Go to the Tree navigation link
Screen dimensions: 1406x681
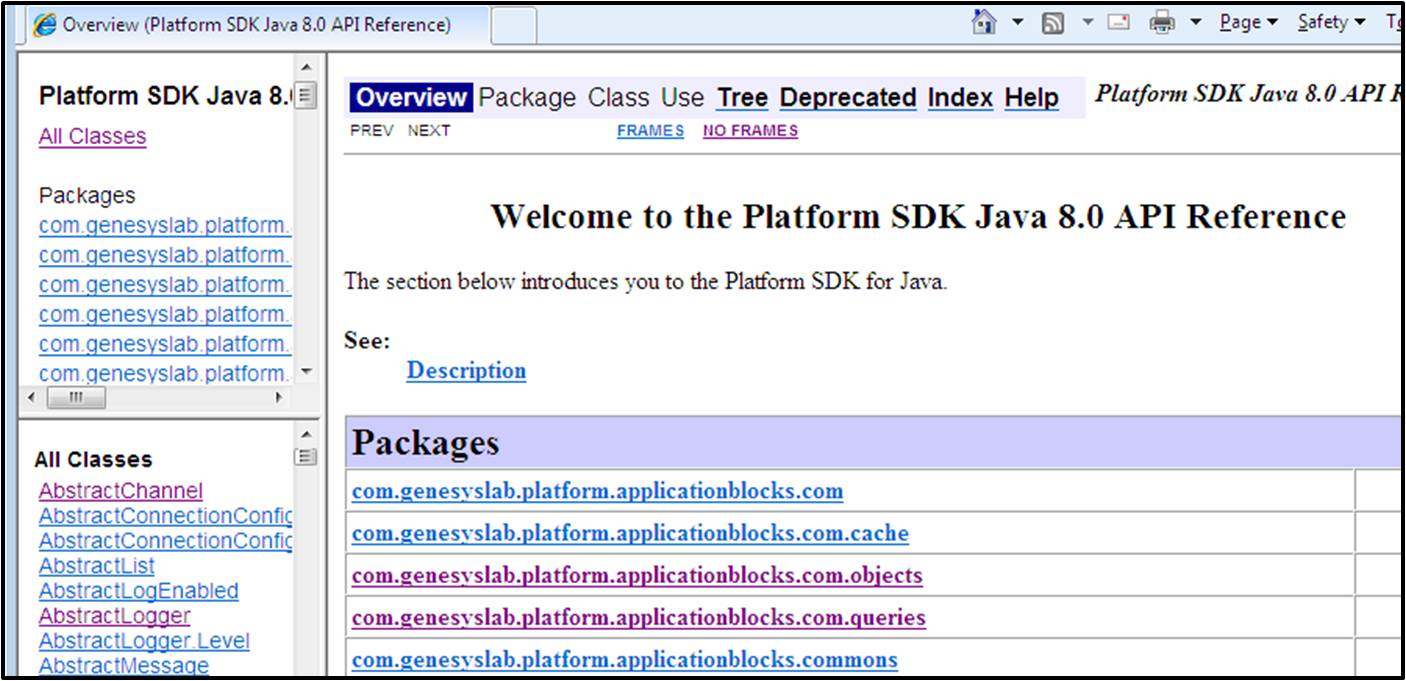click(742, 98)
